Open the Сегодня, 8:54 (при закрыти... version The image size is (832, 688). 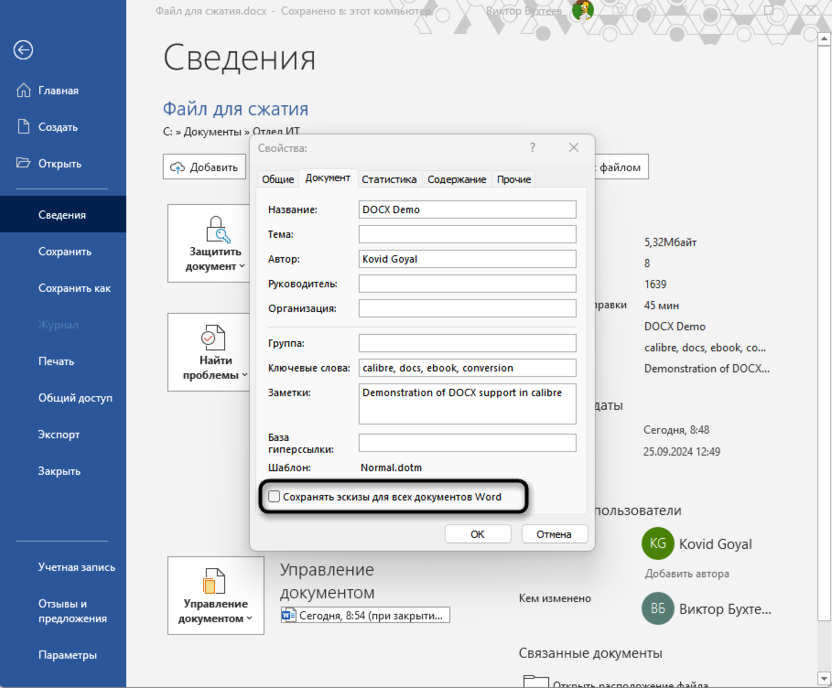point(366,615)
